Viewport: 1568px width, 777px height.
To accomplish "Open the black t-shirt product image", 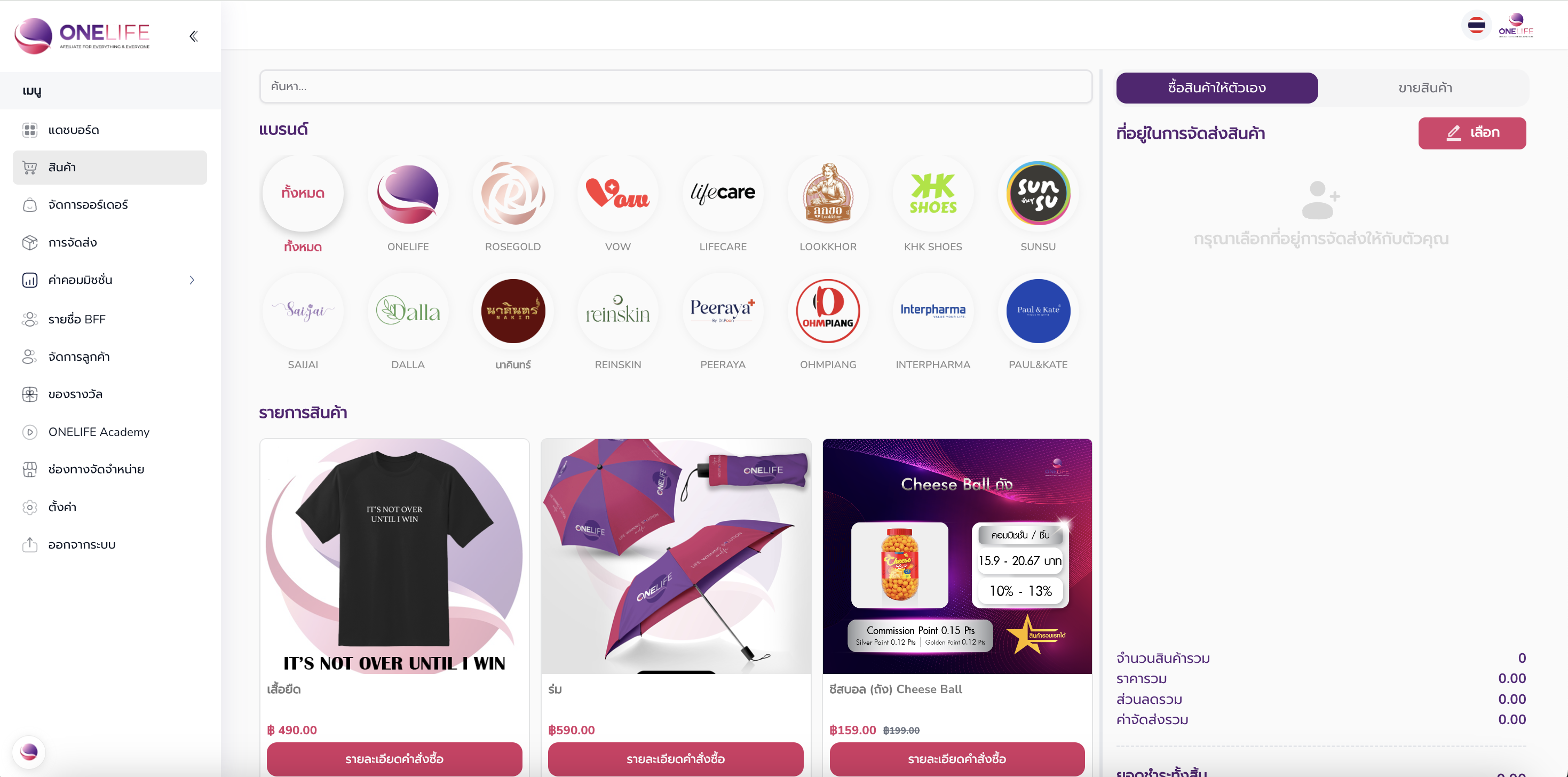I will click(394, 556).
